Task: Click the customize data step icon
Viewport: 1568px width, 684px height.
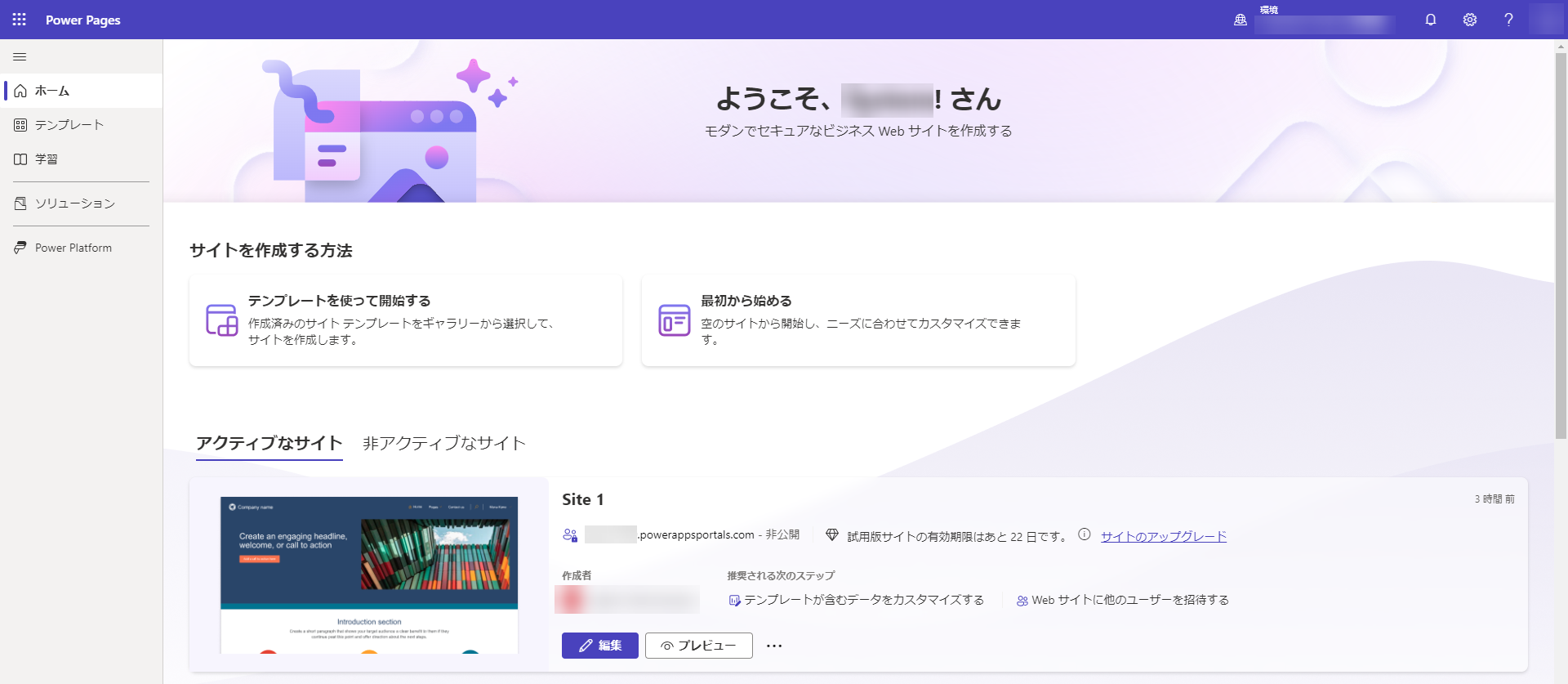Action: 735,601
